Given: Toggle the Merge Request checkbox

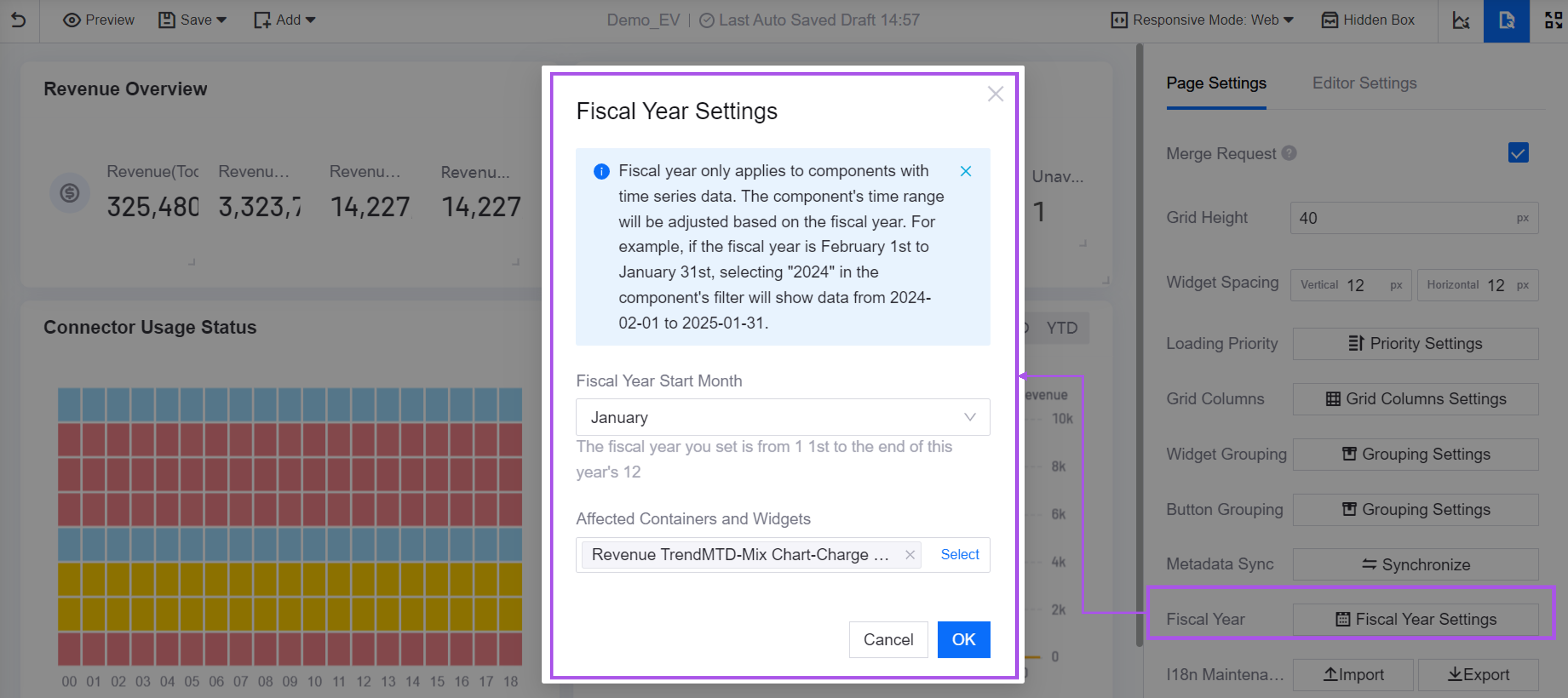Looking at the screenshot, I should (1517, 153).
